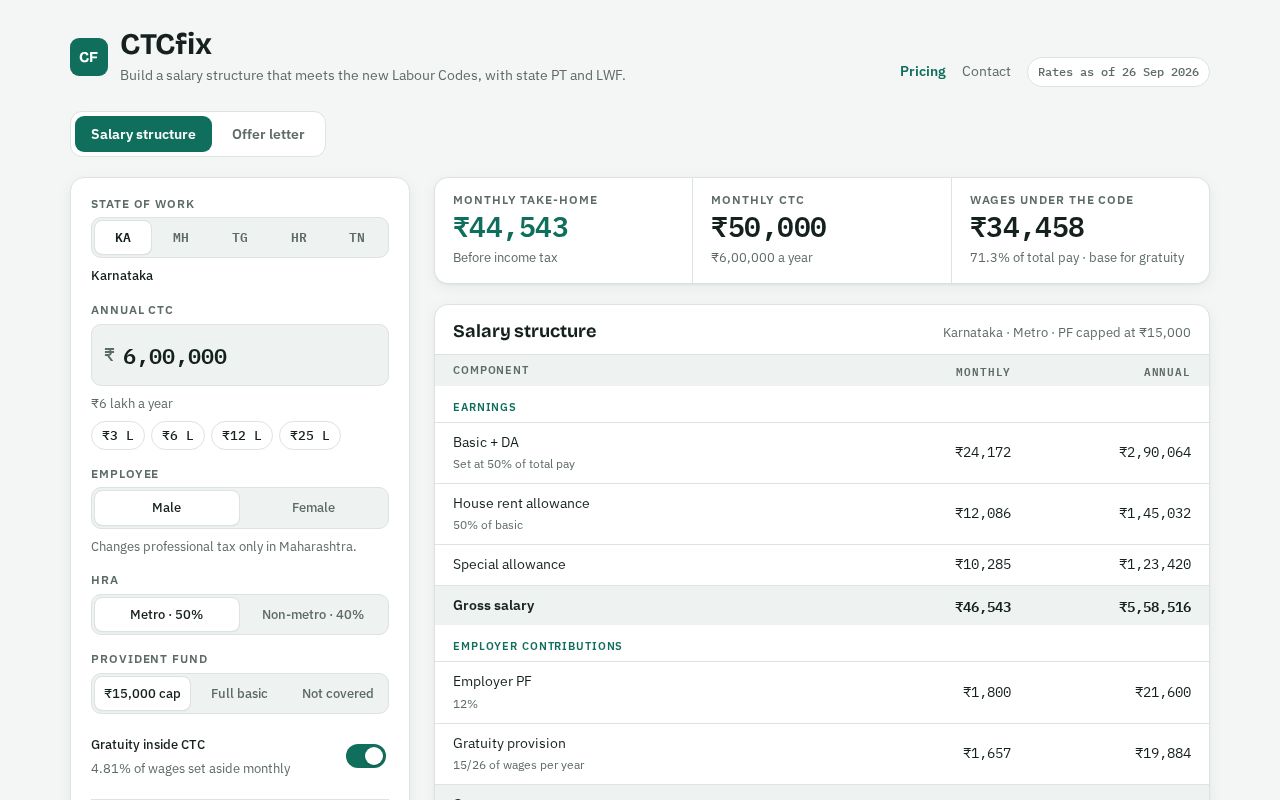This screenshot has width=1280, height=800.
Task: Select Full basic provident fund option
Action: coord(239,694)
